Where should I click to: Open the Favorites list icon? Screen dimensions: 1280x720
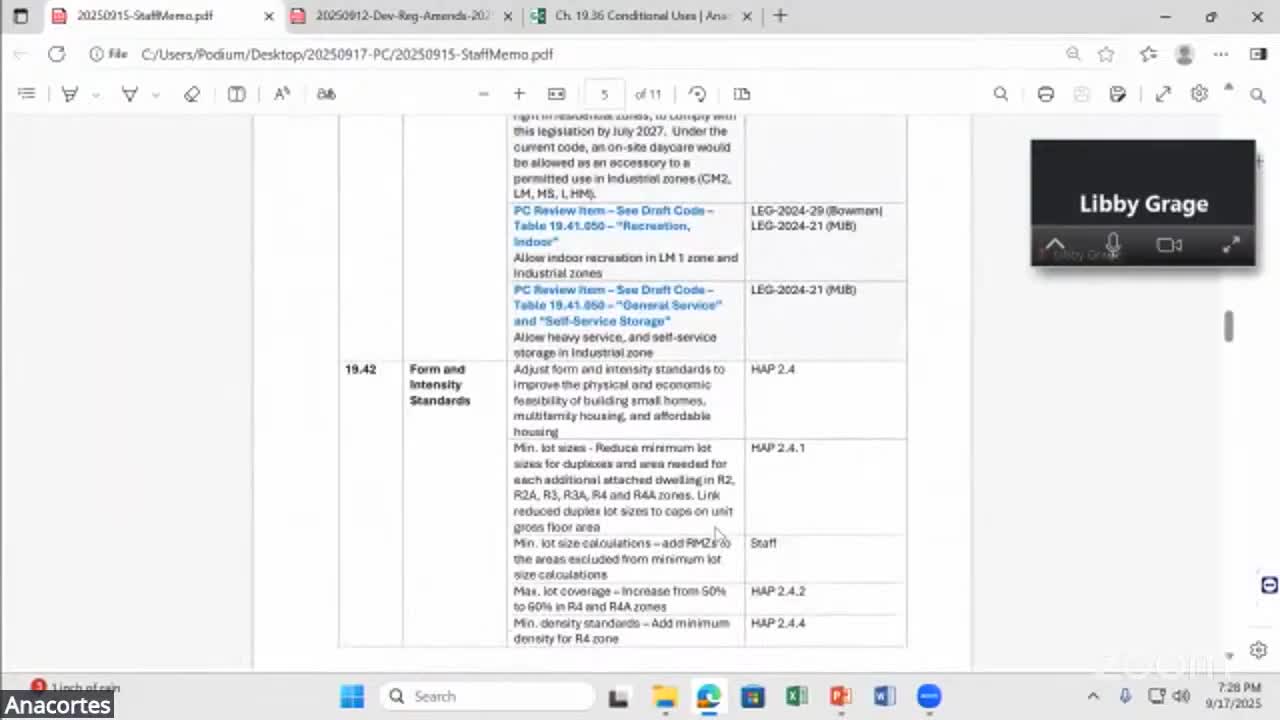(x=1148, y=54)
